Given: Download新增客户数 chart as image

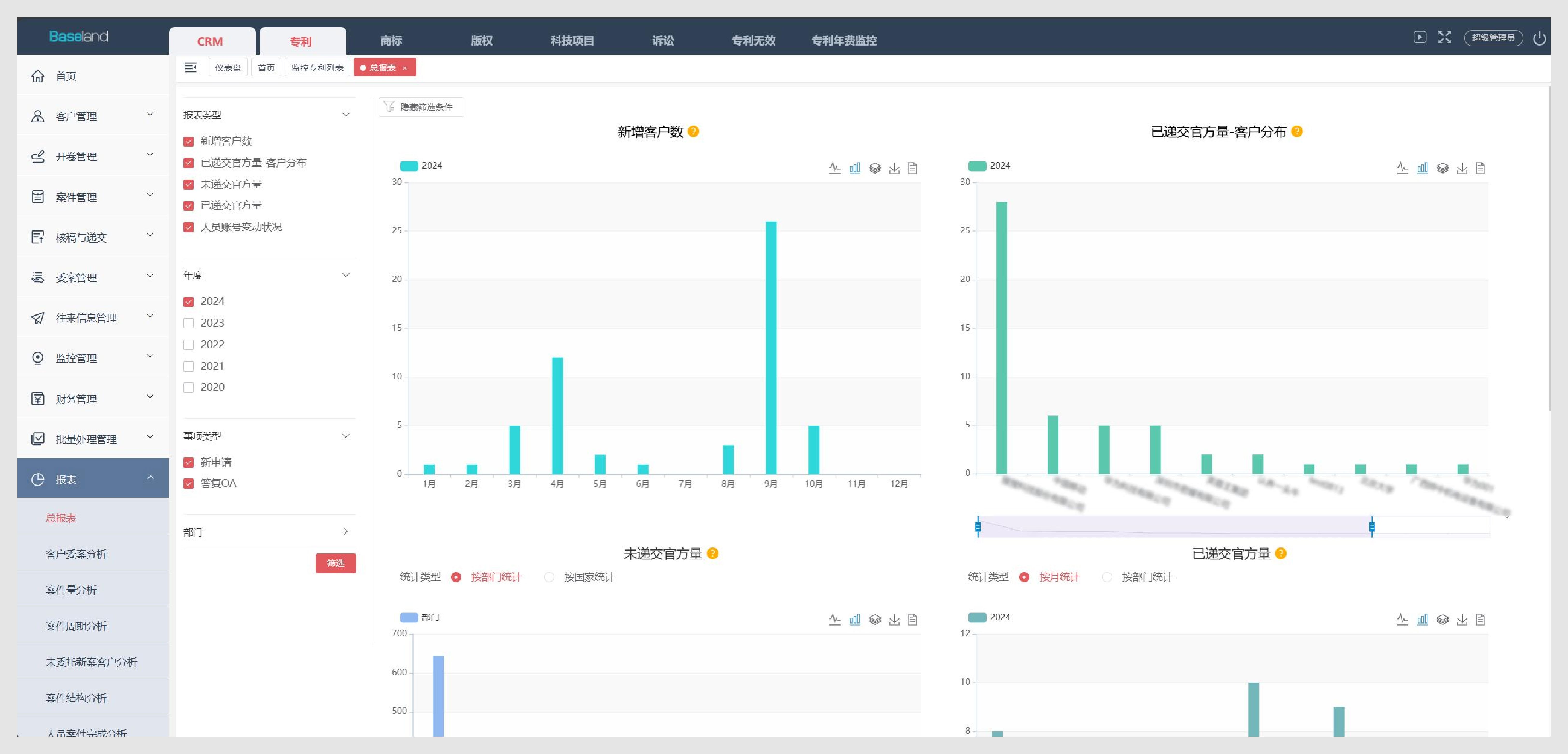Looking at the screenshot, I should pyautogui.click(x=894, y=168).
